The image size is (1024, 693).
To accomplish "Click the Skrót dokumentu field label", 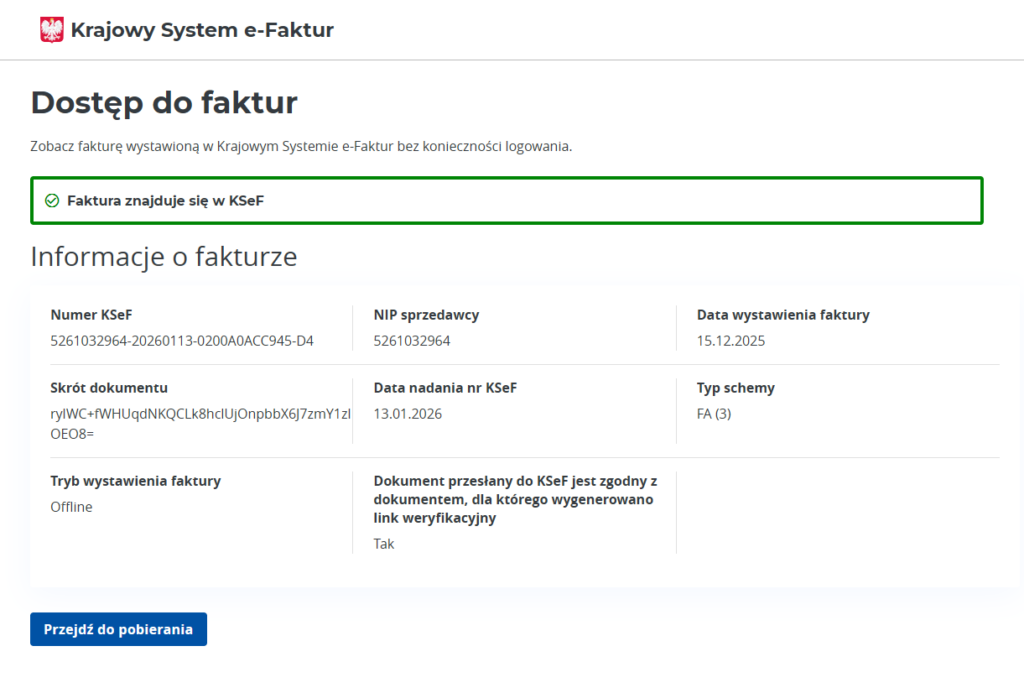I will coord(109,388).
